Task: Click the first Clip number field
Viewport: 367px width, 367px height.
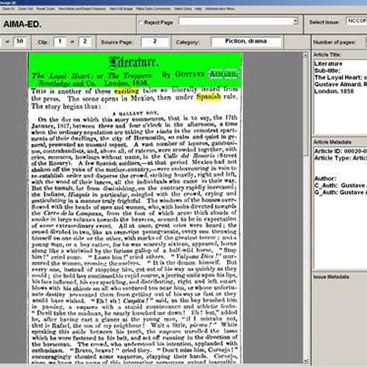Action: coord(60,42)
